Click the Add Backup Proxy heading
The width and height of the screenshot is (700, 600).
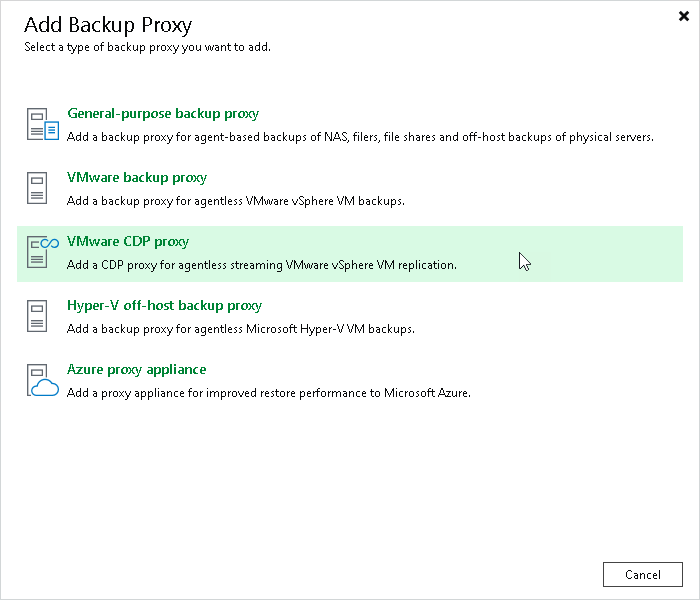(108, 25)
